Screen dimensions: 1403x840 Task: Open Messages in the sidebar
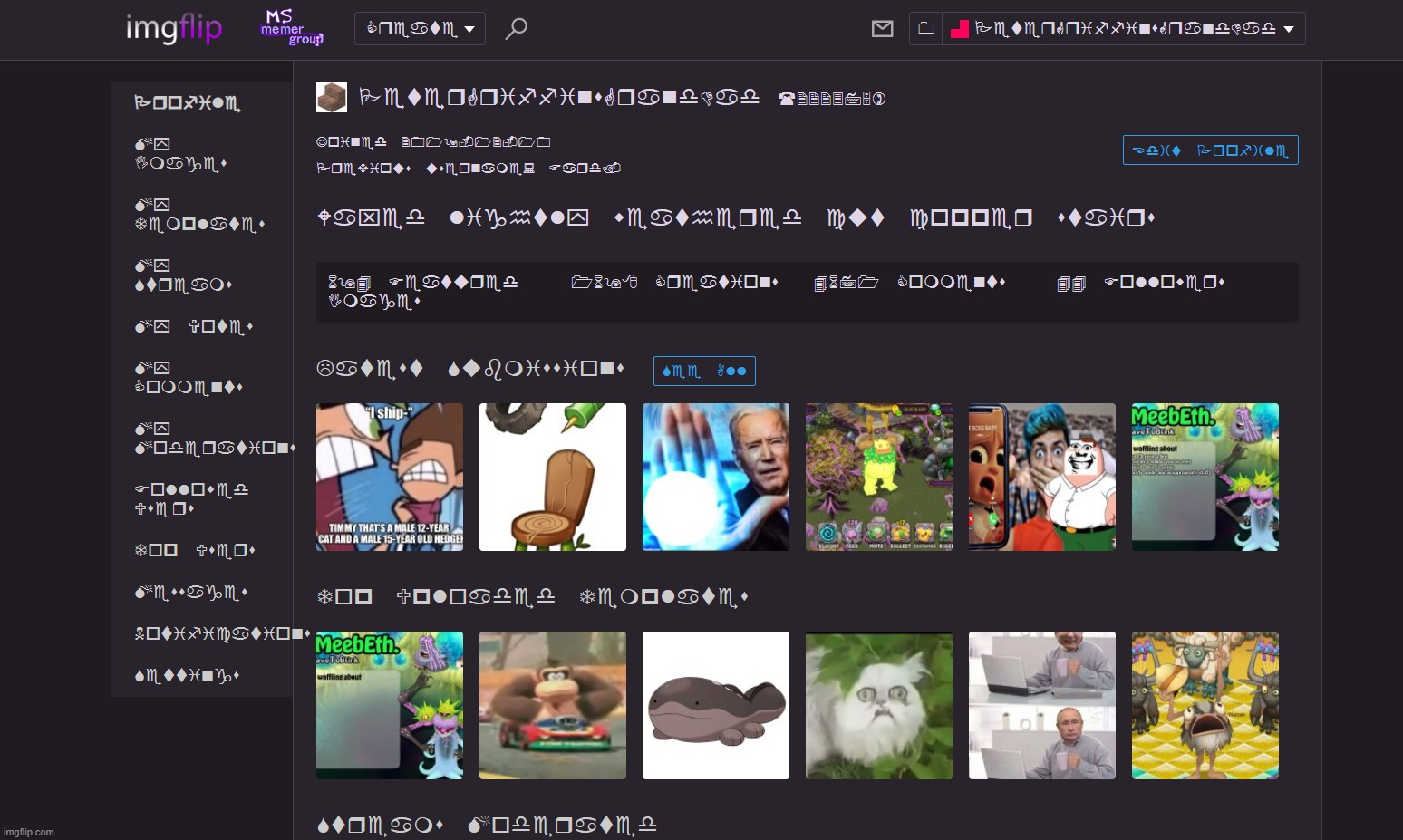[x=191, y=592]
